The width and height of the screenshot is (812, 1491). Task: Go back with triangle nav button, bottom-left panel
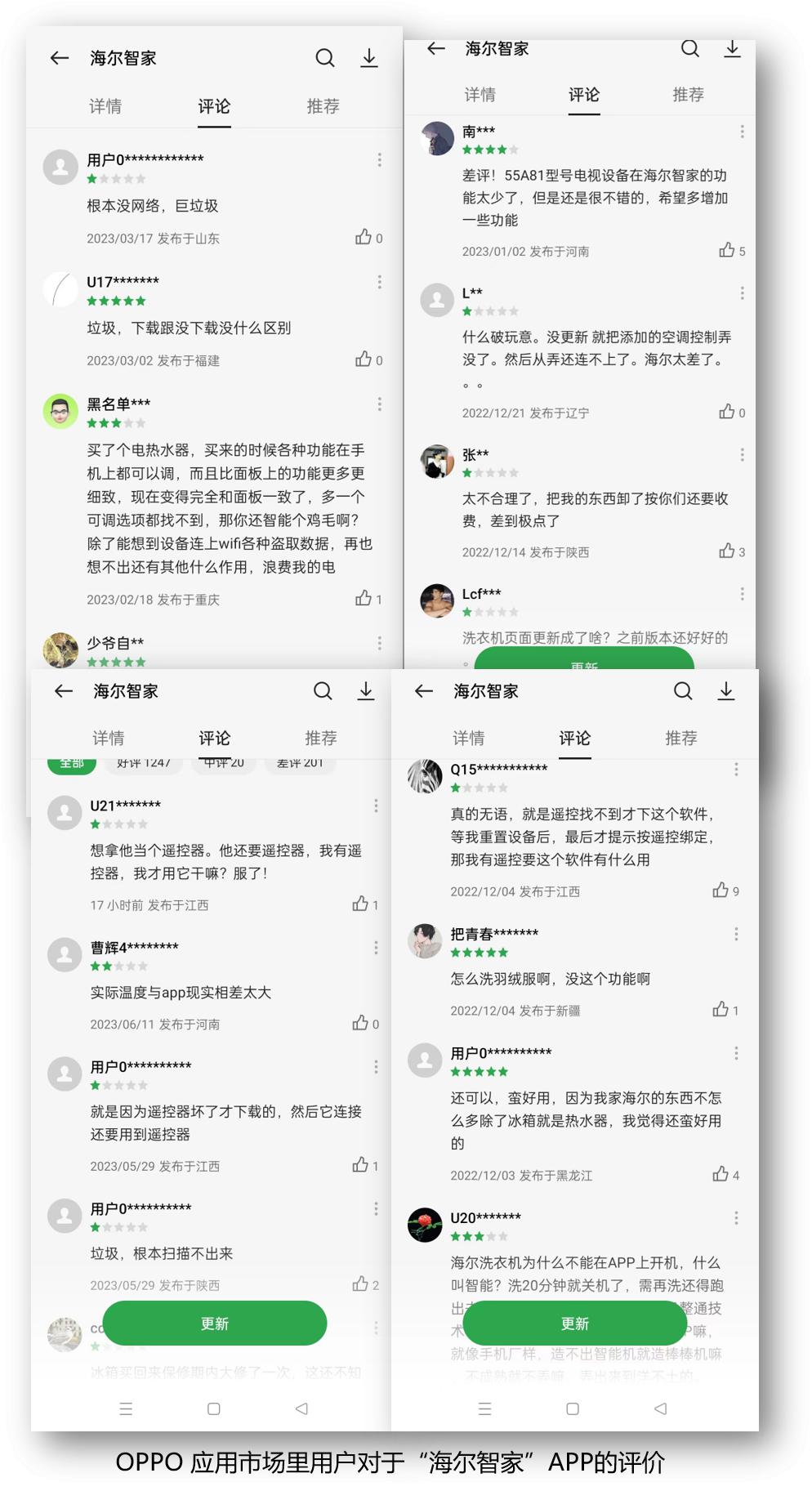click(301, 1408)
